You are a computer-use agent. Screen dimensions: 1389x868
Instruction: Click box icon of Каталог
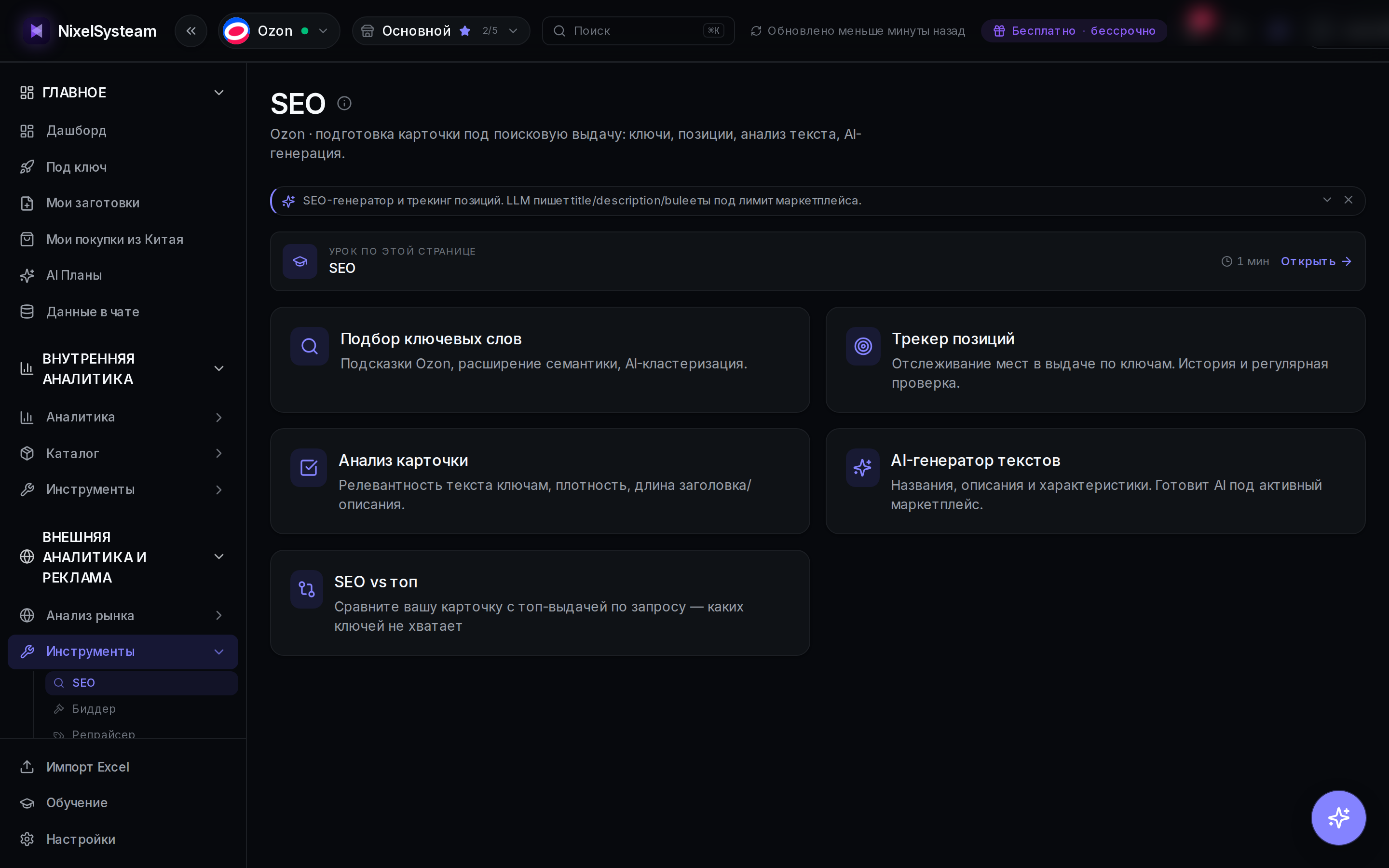(27, 453)
